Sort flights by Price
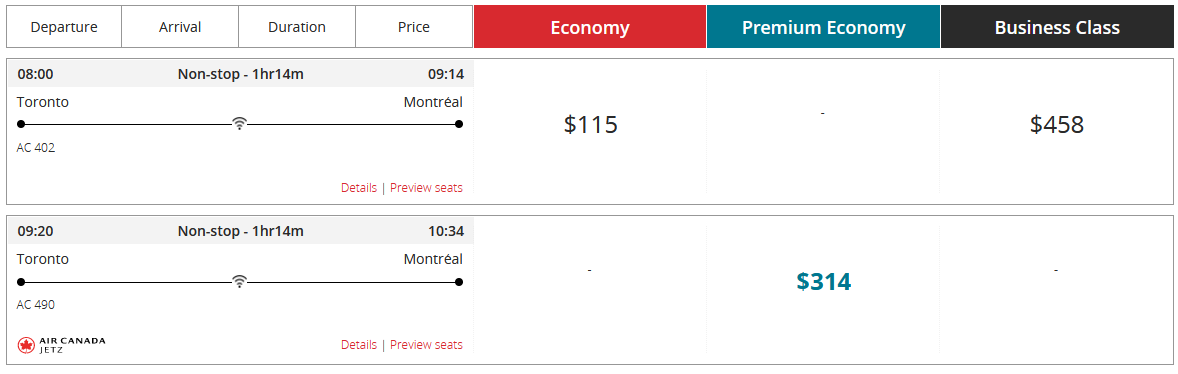 414,27
